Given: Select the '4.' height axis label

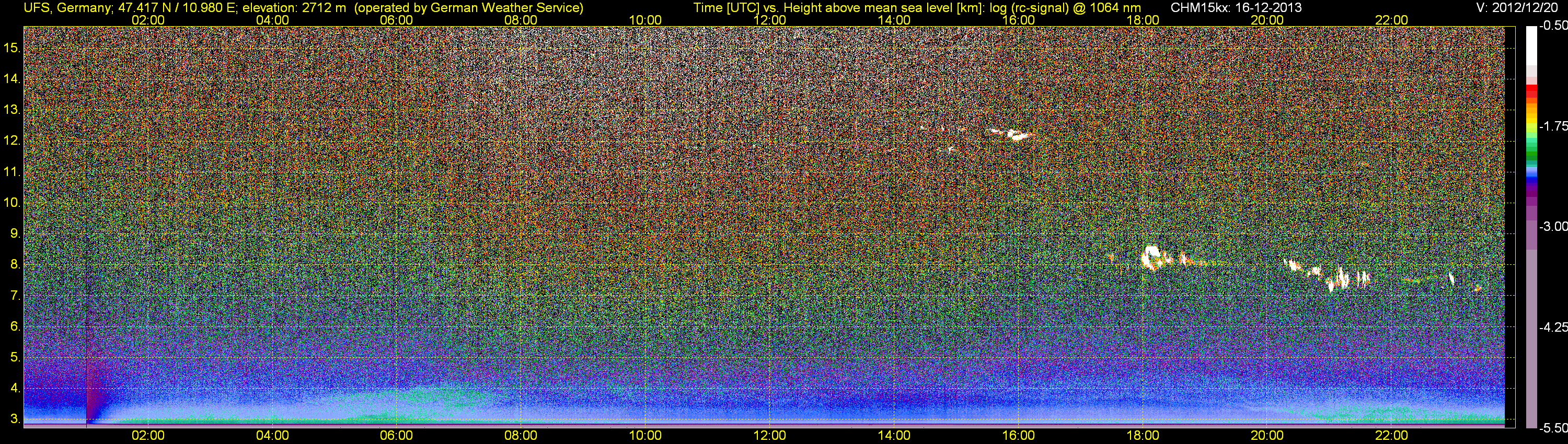Looking at the screenshot, I should (x=15, y=389).
